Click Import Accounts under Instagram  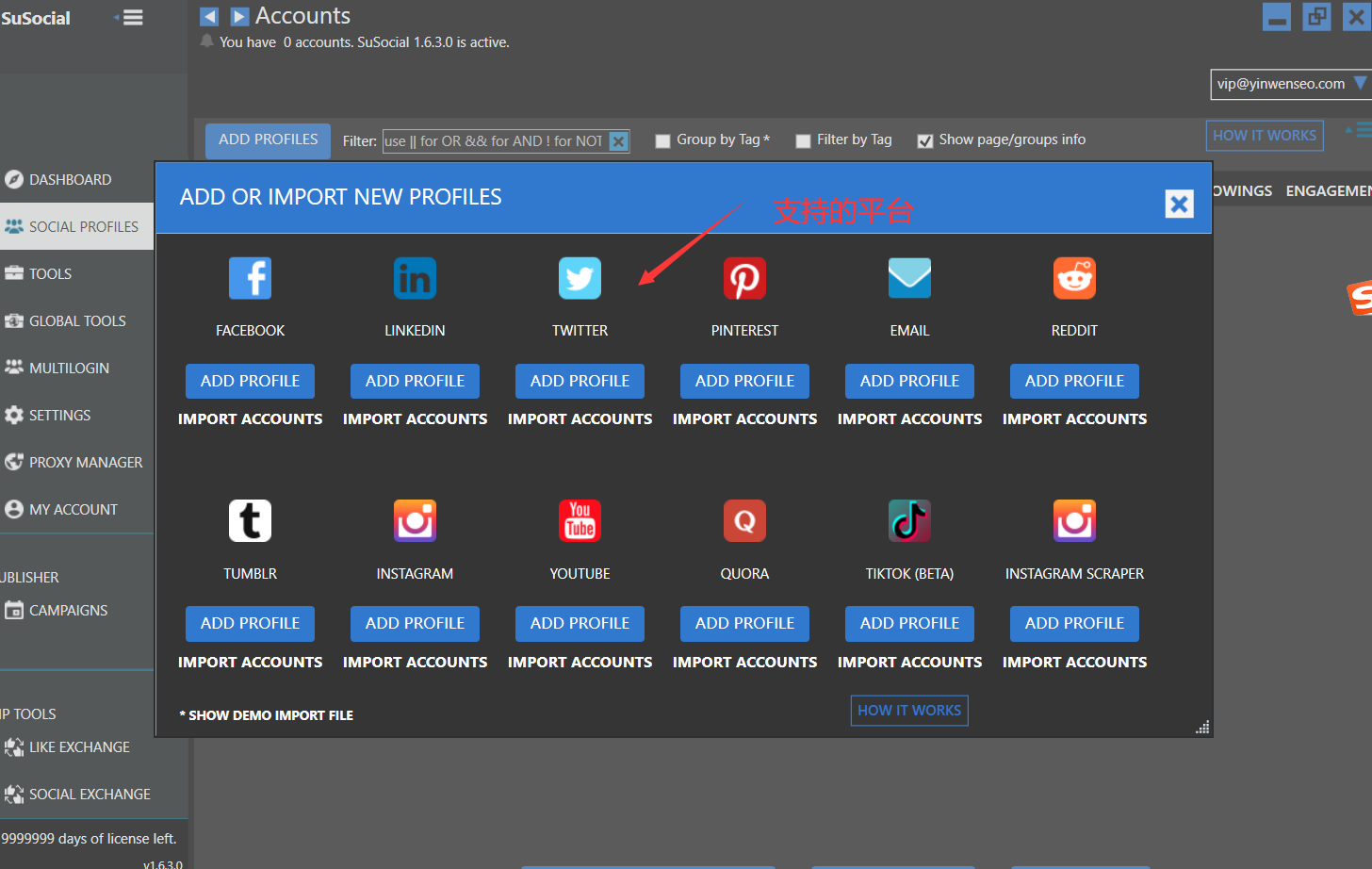pos(415,662)
